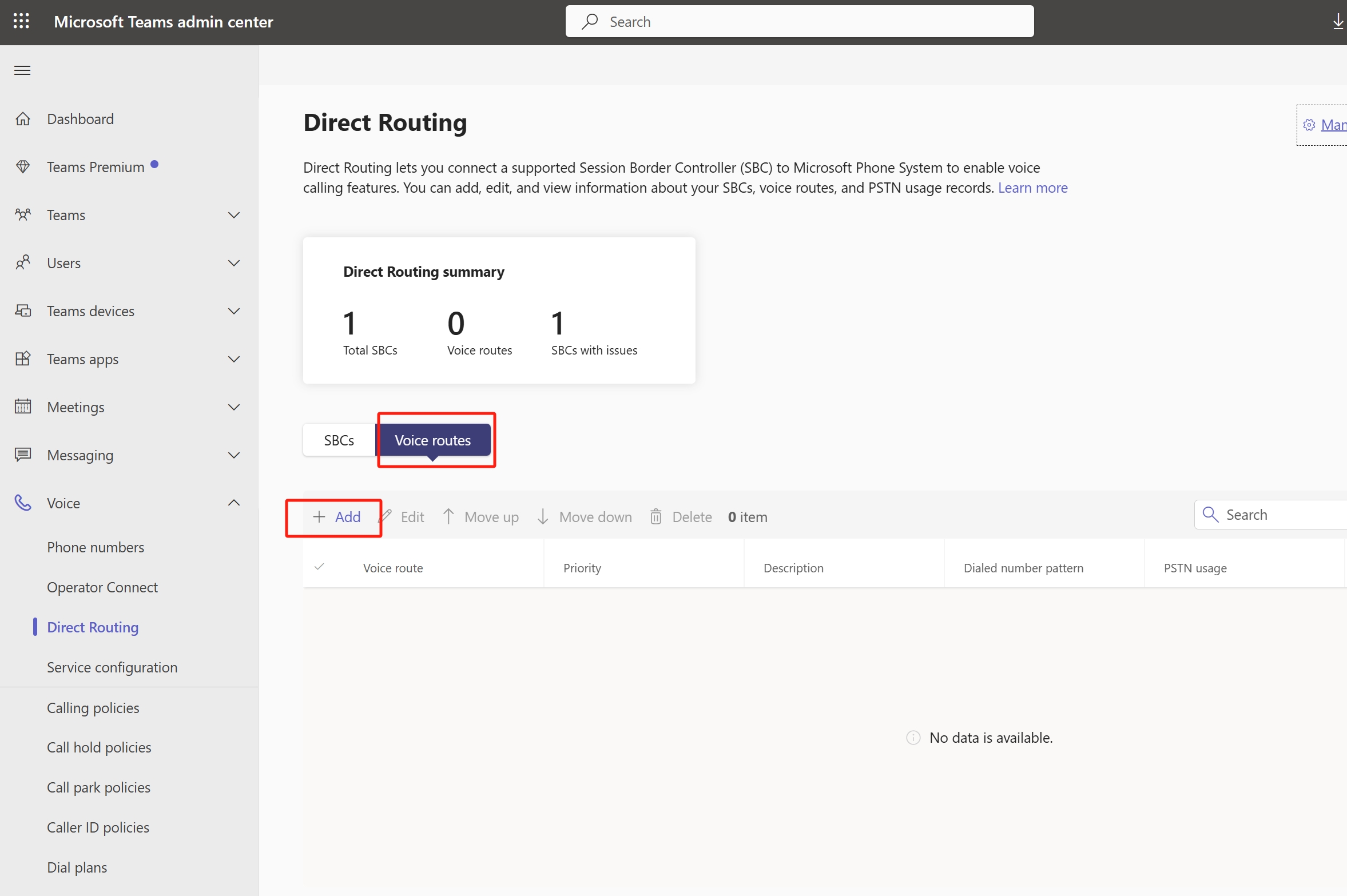
Task: Click the Messaging chat icon
Action: pos(23,455)
